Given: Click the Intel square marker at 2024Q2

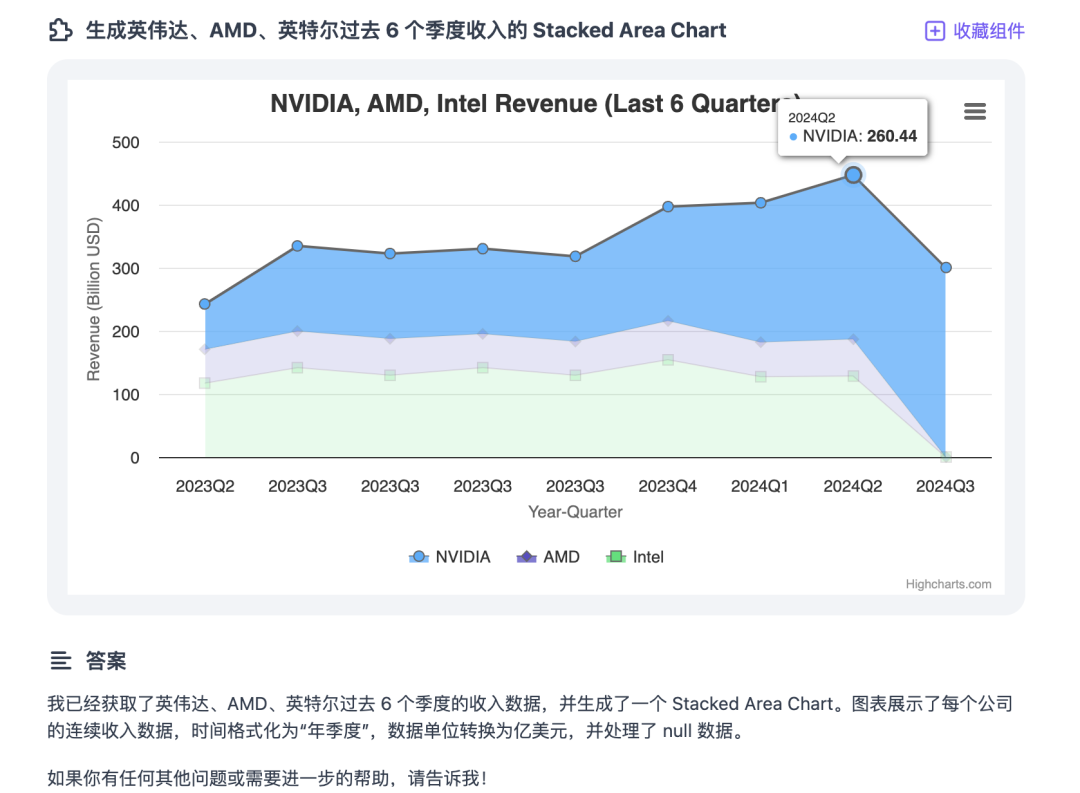Looking at the screenshot, I should tap(853, 376).
